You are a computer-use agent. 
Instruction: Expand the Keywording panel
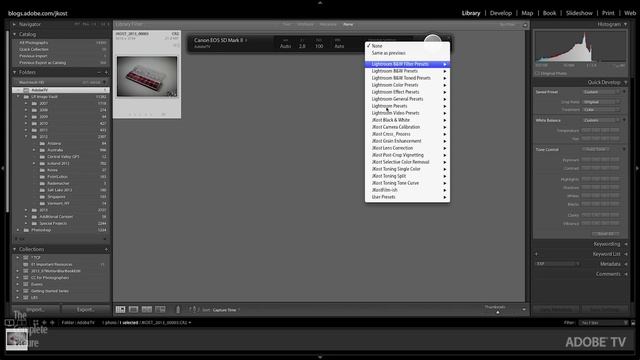[626, 244]
